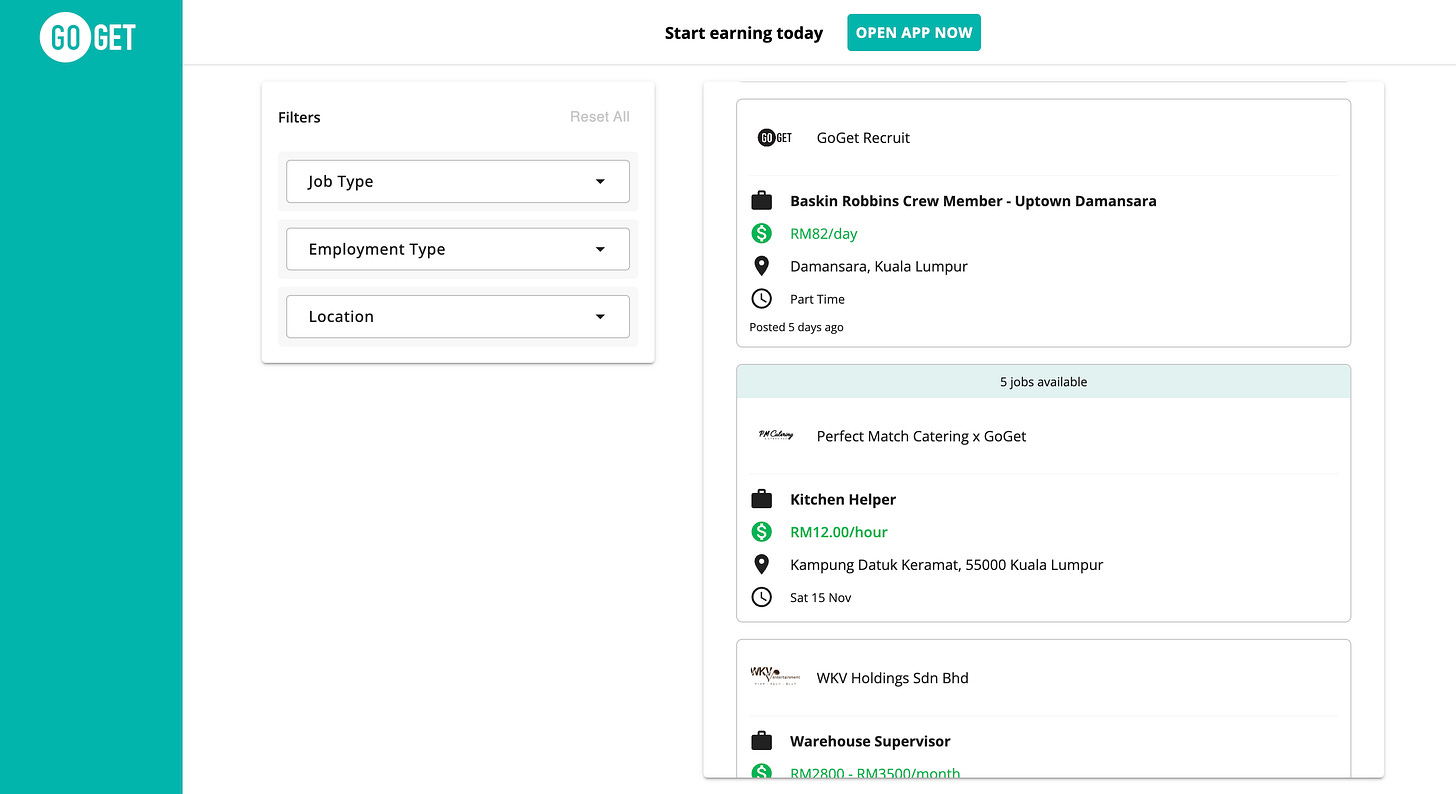
Task: Click the 5 jobs available banner
Action: (x=1043, y=382)
